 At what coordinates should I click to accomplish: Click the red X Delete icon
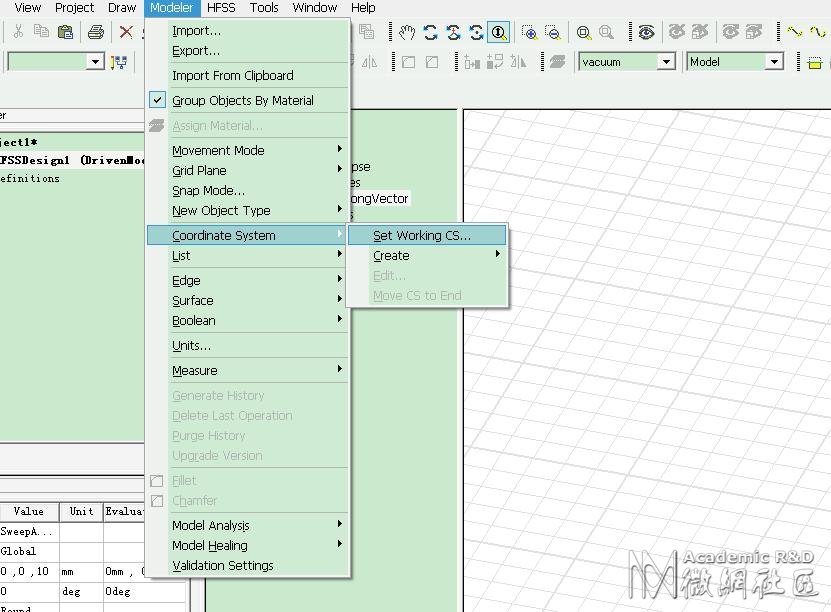click(x=126, y=32)
